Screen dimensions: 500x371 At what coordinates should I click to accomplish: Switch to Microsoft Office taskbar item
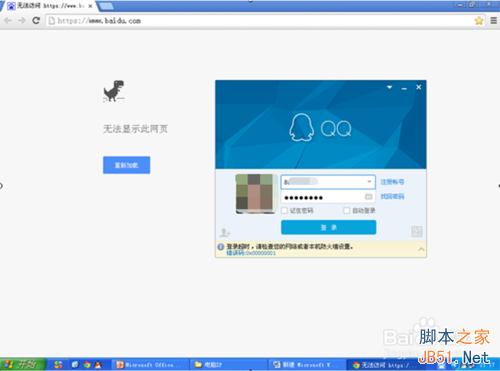(x=150, y=365)
